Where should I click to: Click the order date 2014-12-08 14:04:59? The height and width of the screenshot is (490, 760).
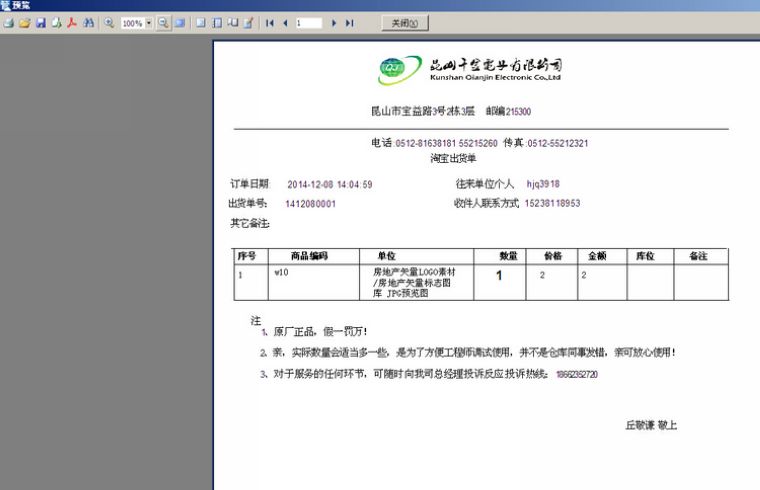(330, 185)
